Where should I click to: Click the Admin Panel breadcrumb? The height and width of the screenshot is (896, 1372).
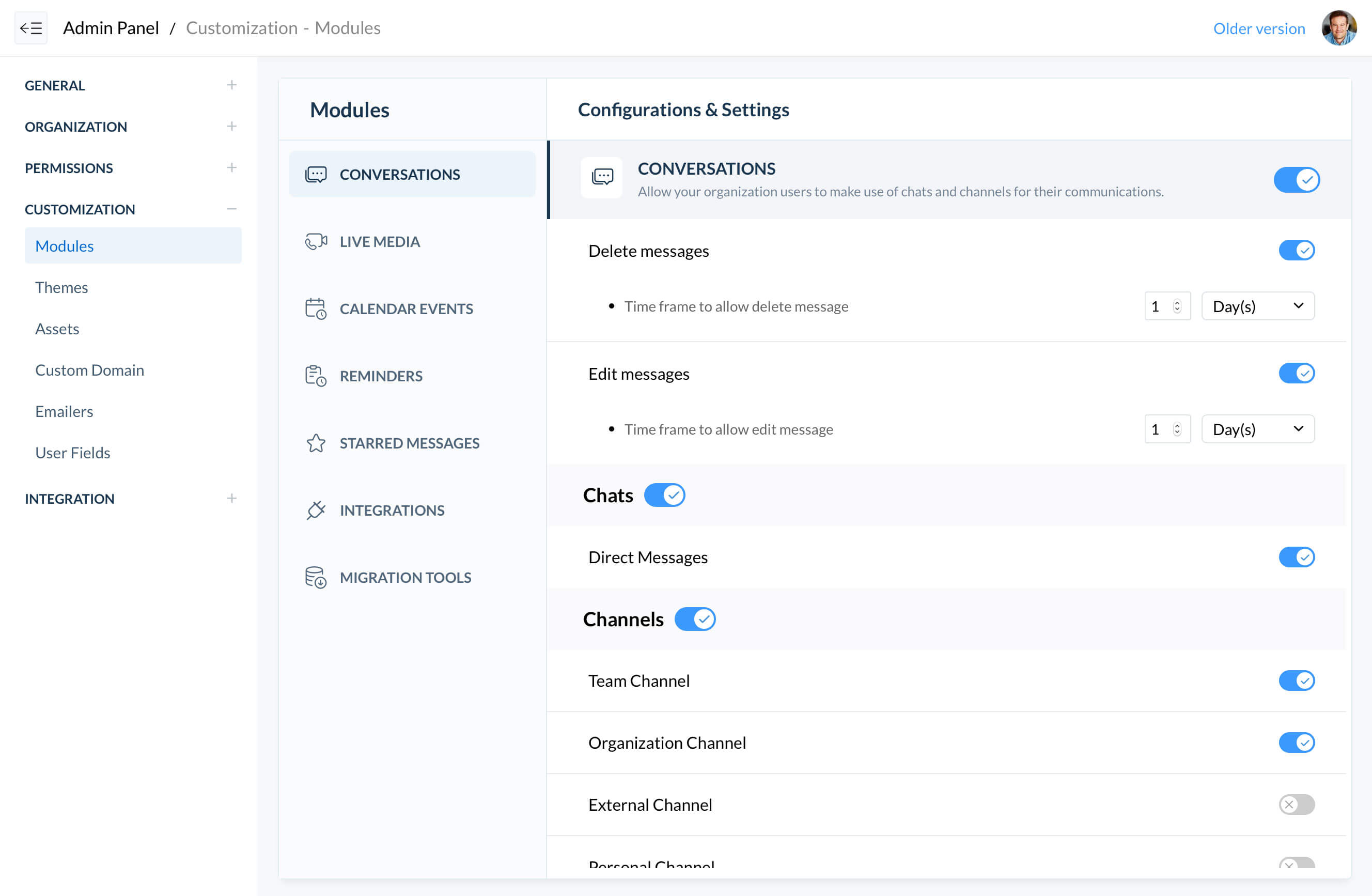(x=111, y=28)
